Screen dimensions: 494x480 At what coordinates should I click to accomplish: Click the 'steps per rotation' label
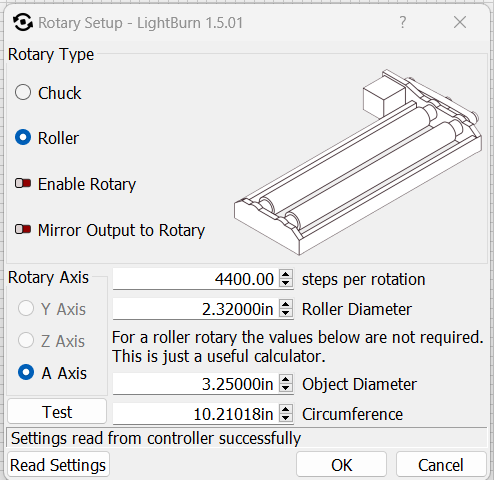click(364, 279)
